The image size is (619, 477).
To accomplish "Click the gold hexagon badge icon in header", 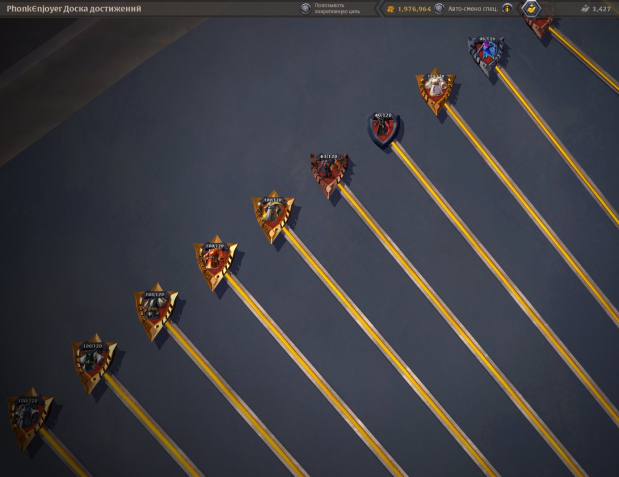I will [531, 8].
